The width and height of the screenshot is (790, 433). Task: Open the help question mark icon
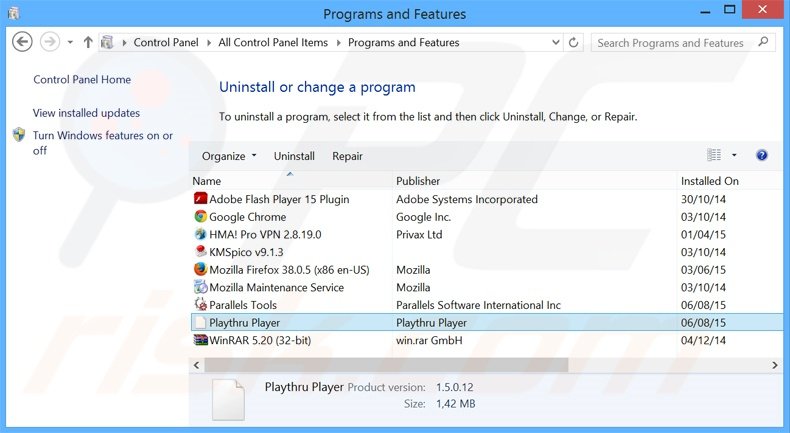pos(762,156)
